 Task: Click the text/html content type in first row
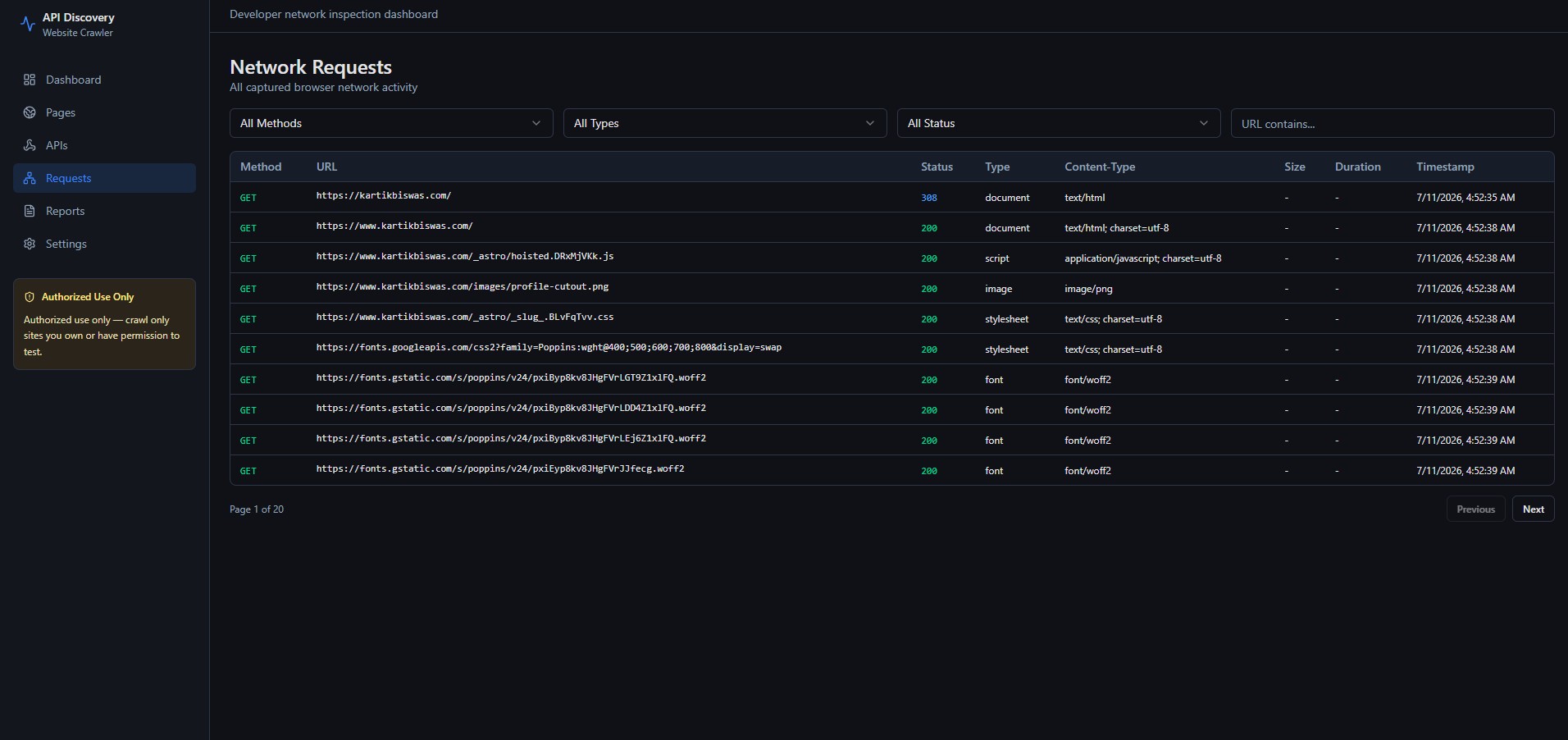1085,198
